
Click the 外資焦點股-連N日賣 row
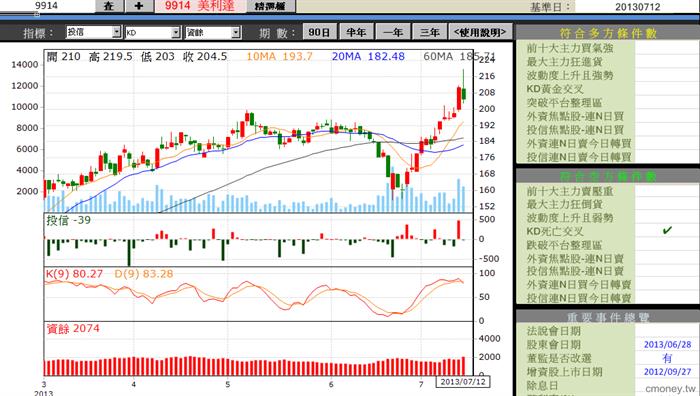608,258
